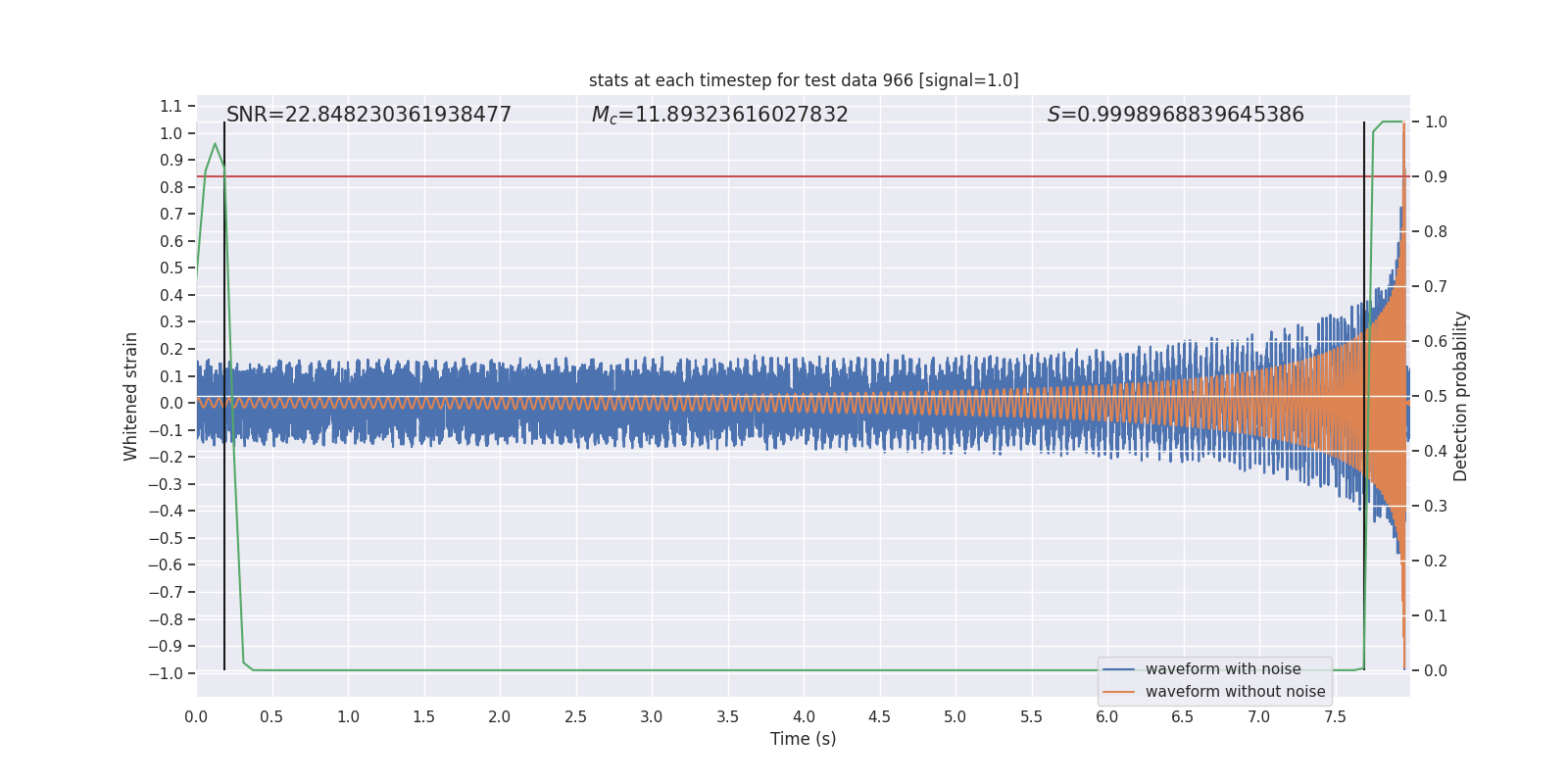
Task: Select the 0.1 tick on the detection probability axis
Action: [x=1436, y=615]
